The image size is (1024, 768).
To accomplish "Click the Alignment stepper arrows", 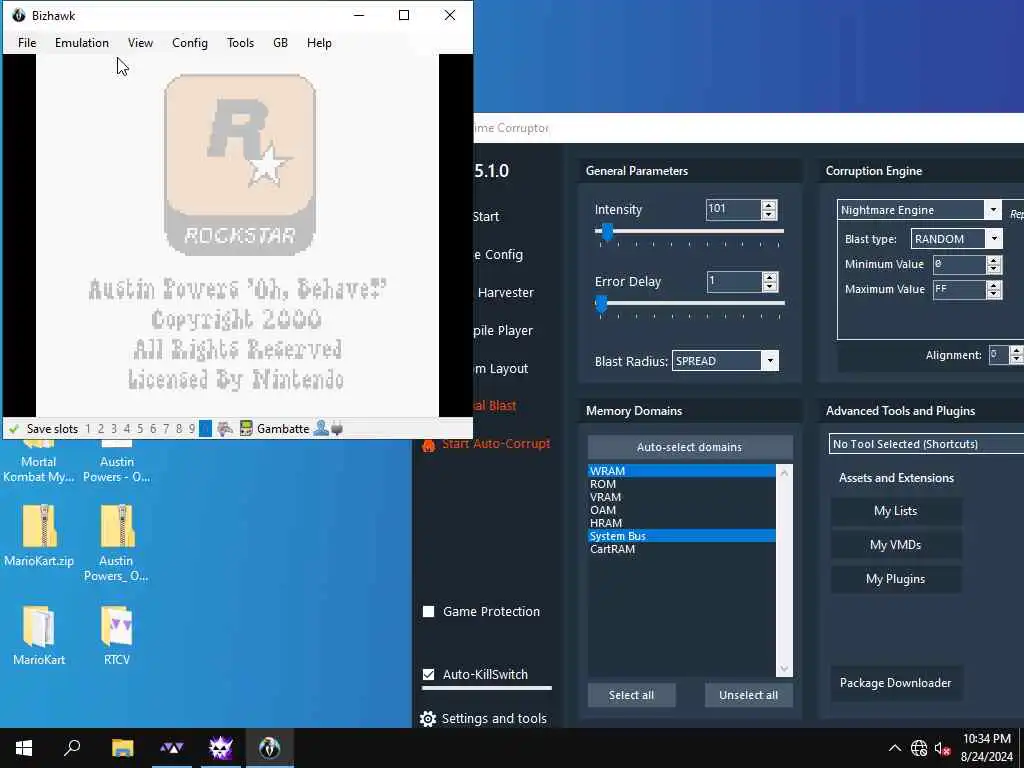I will tap(1016, 355).
